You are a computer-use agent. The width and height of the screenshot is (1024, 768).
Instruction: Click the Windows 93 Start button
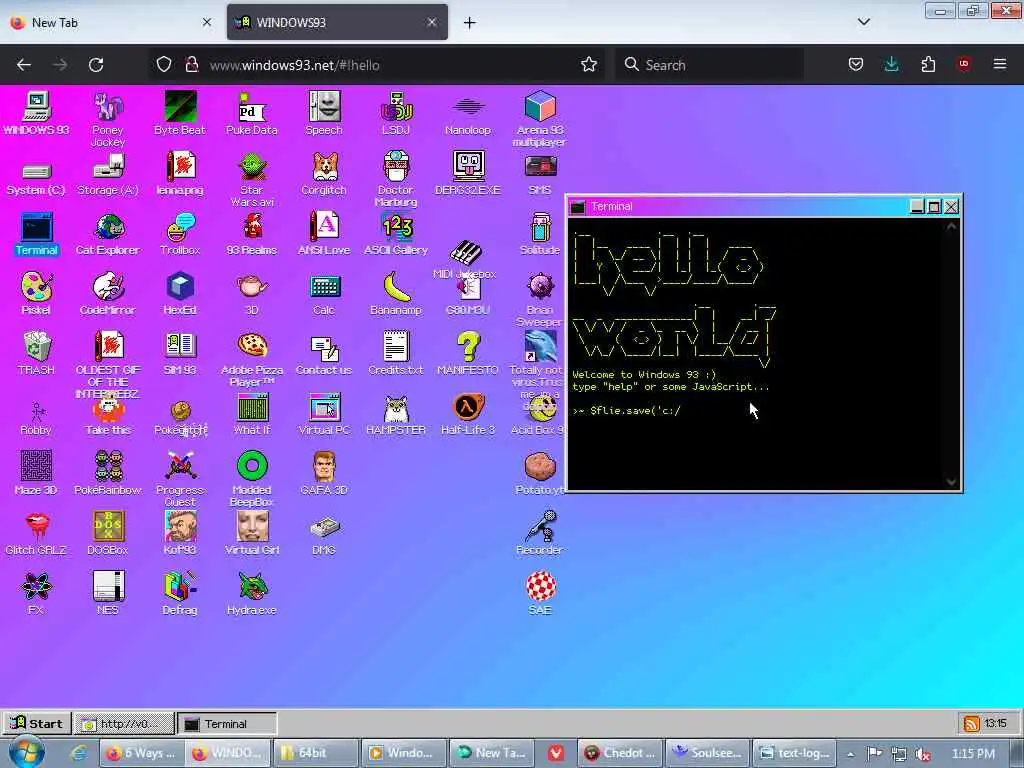tap(37, 724)
